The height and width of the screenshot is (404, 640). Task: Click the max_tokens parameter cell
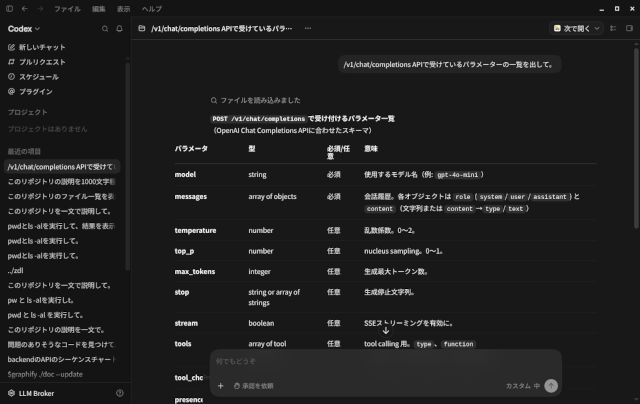point(195,272)
